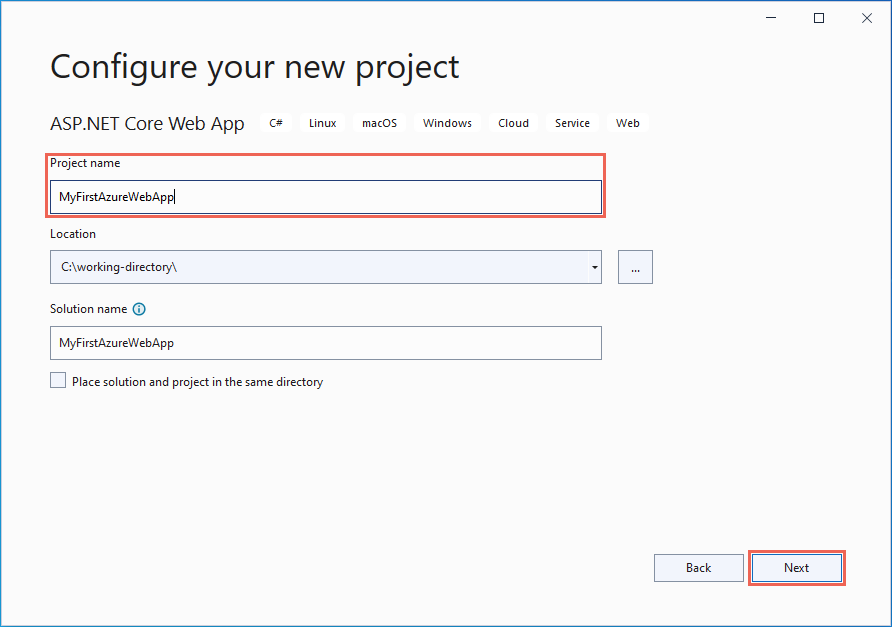The width and height of the screenshot is (892, 627).
Task: Click the C# language tag
Action: tap(276, 123)
